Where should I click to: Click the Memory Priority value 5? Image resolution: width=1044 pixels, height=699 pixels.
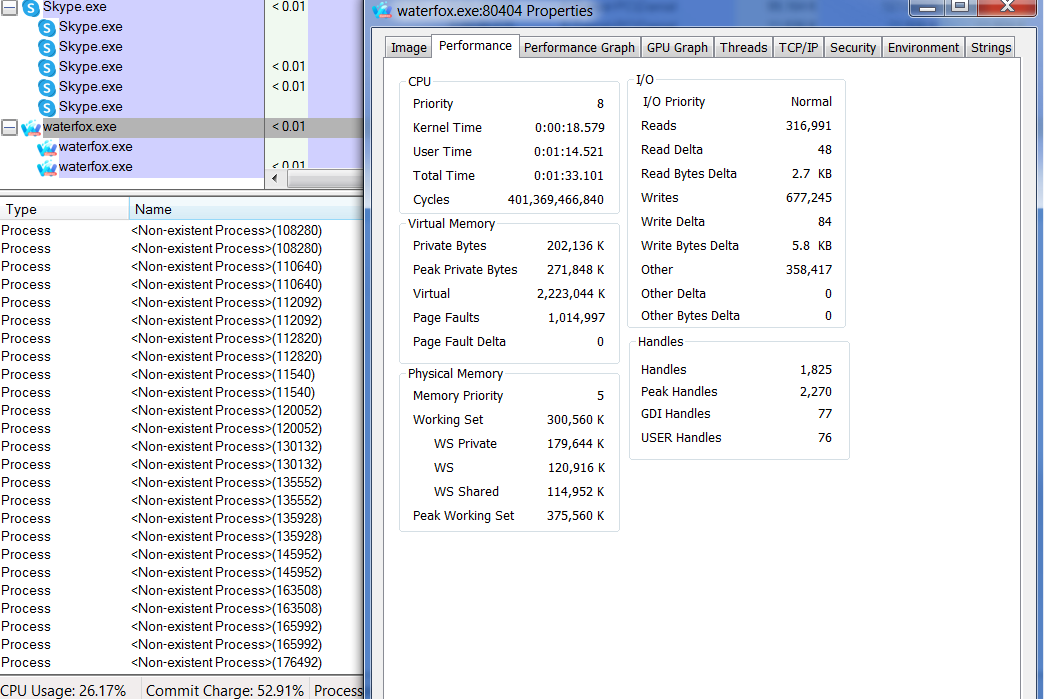tap(600, 396)
